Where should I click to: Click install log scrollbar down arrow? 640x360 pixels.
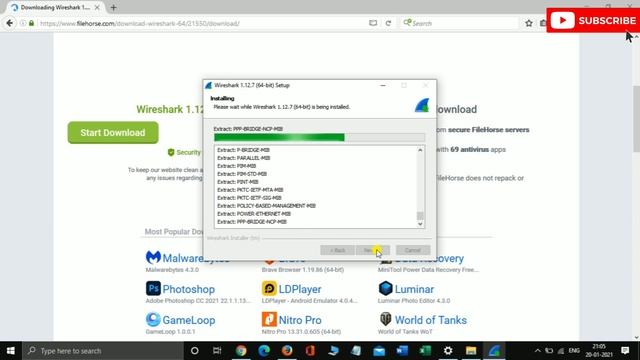pos(420,224)
